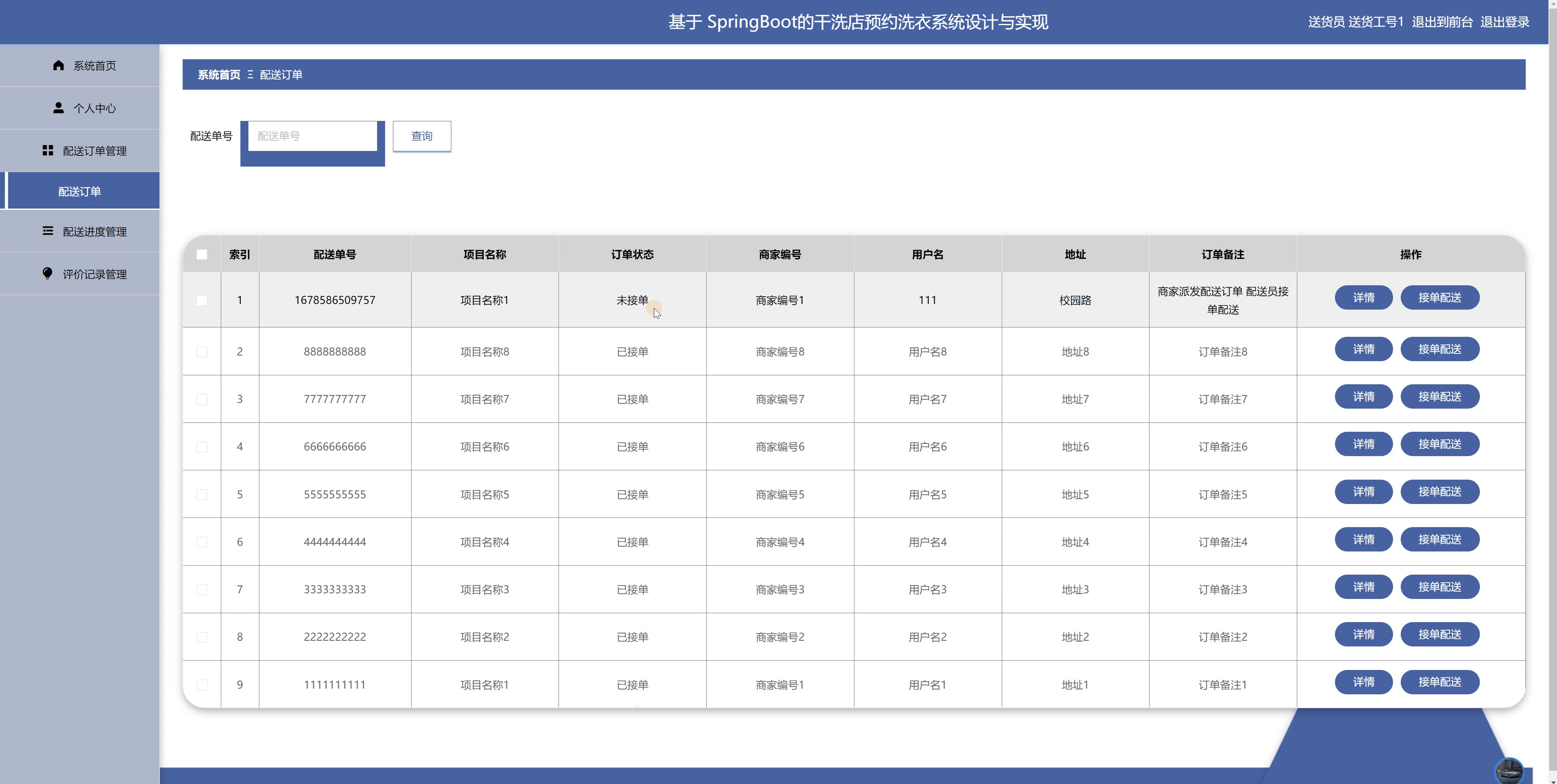Click the 配送单号 column header
1557x784 pixels.
(335, 254)
